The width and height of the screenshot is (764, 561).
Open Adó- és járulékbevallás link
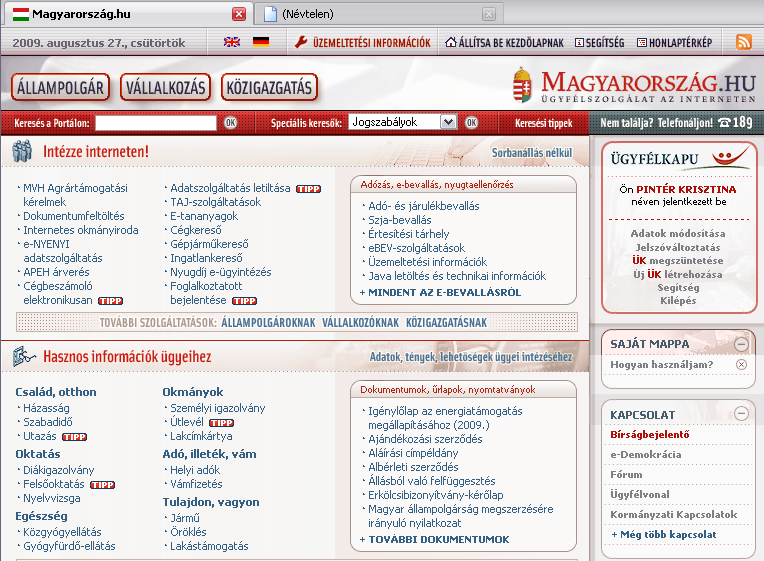[x=423, y=206]
